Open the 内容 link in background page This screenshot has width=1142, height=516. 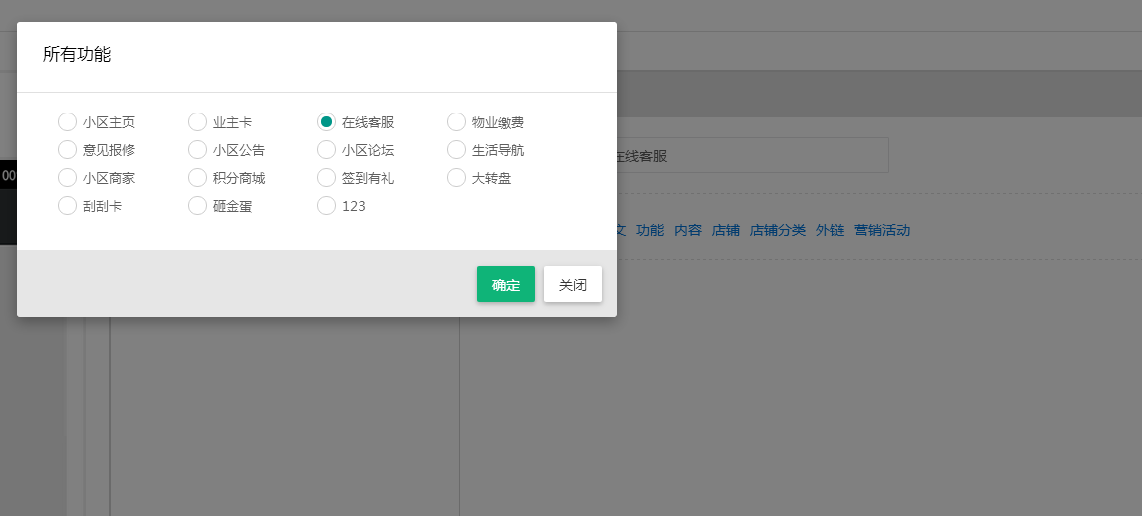(x=688, y=230)
